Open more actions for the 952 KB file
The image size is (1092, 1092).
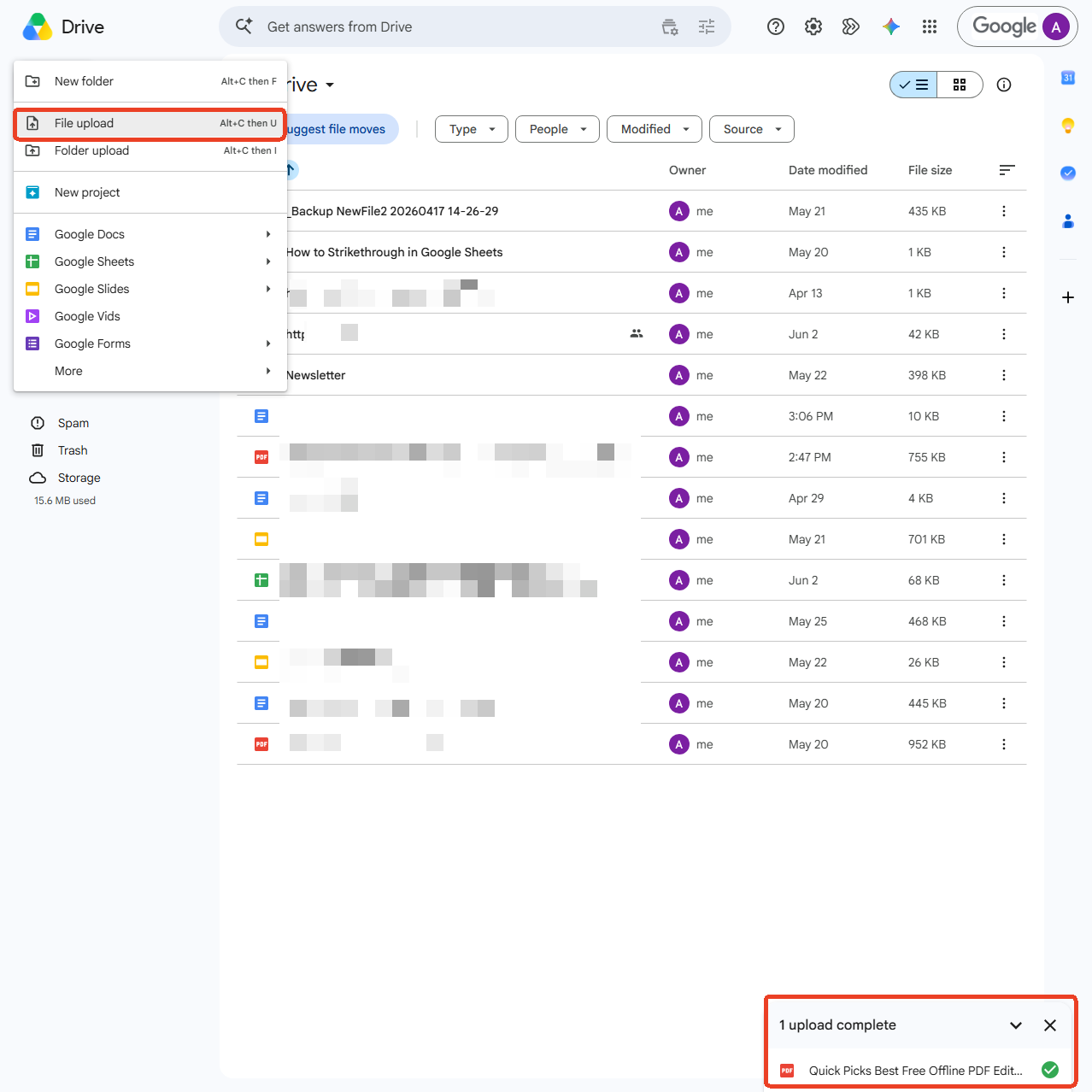pyautogui.click(x=1004, y=744)
